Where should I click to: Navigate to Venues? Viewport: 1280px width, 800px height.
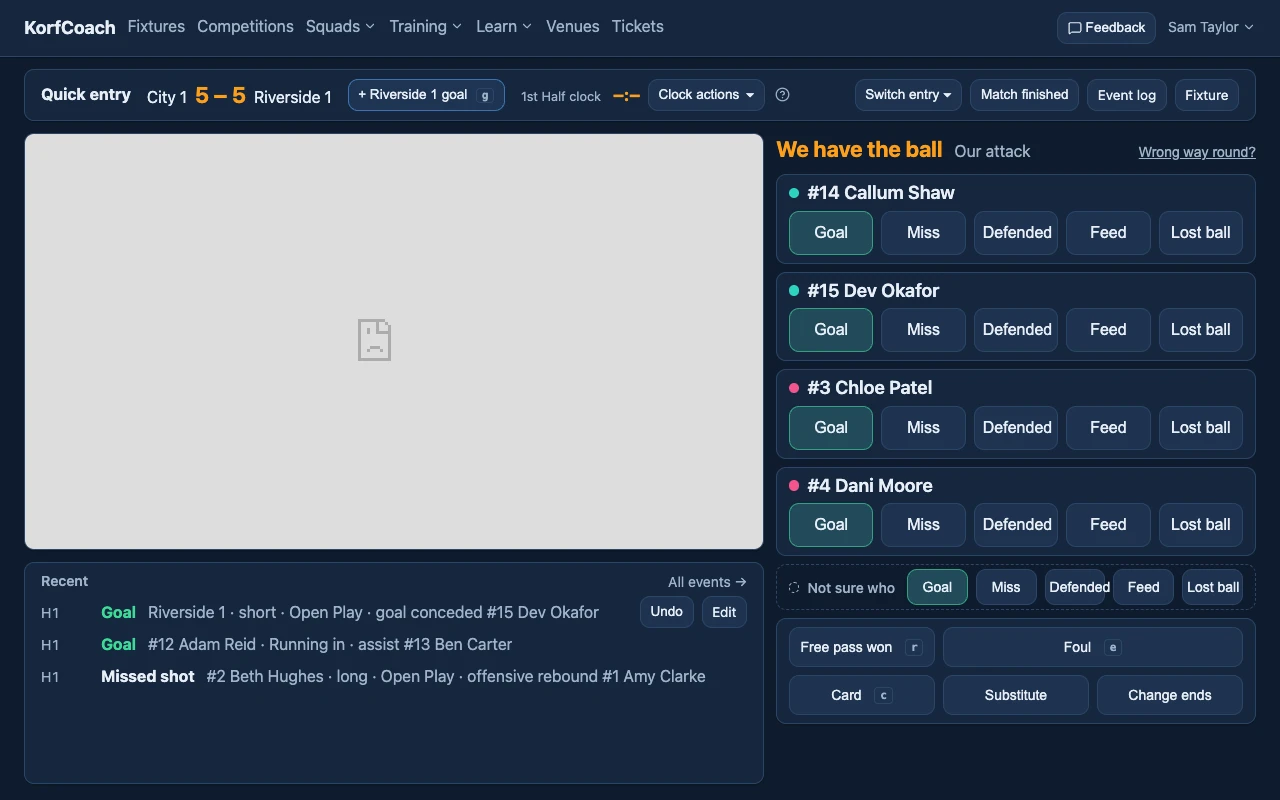(x=573, y=27)
